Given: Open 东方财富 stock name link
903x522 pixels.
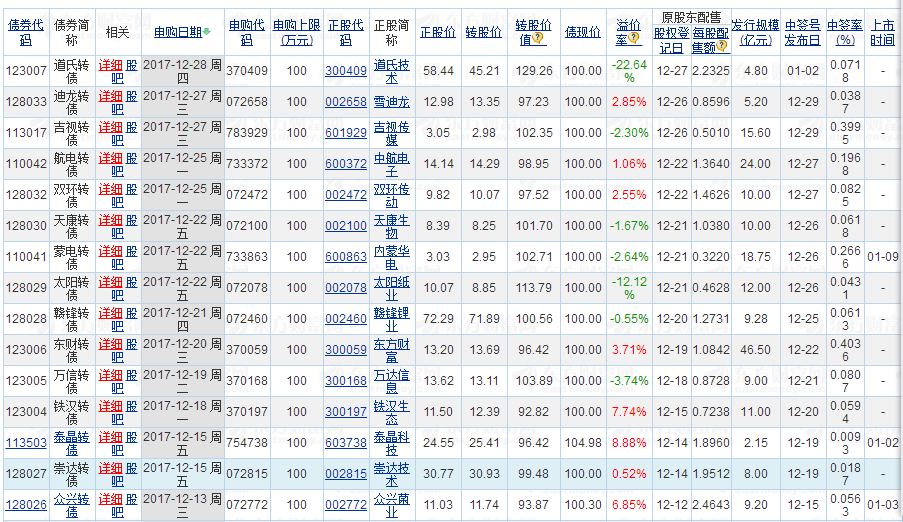Looking at the screenshot, I should [392, 350].
